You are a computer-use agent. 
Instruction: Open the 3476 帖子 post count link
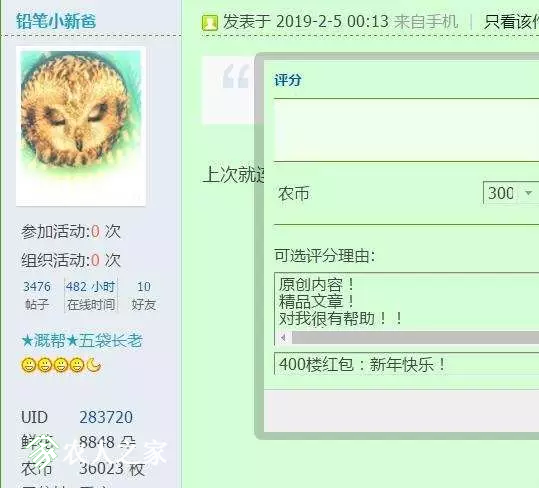click(37, 295)
